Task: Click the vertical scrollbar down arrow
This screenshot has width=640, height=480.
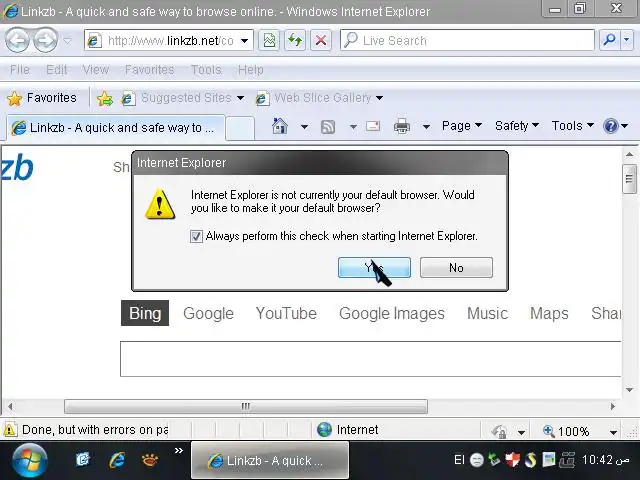Action: click(x=629, y=390)
